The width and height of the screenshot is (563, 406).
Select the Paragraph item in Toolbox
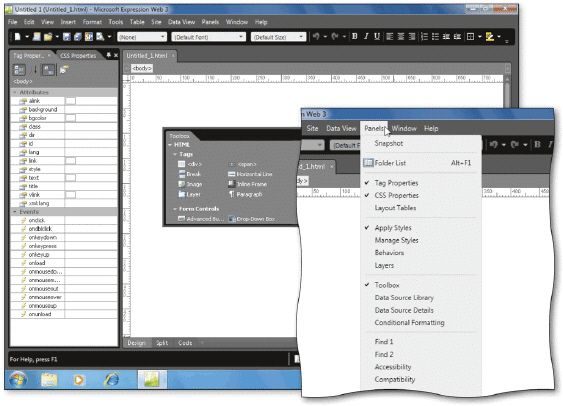click(245, 194)
